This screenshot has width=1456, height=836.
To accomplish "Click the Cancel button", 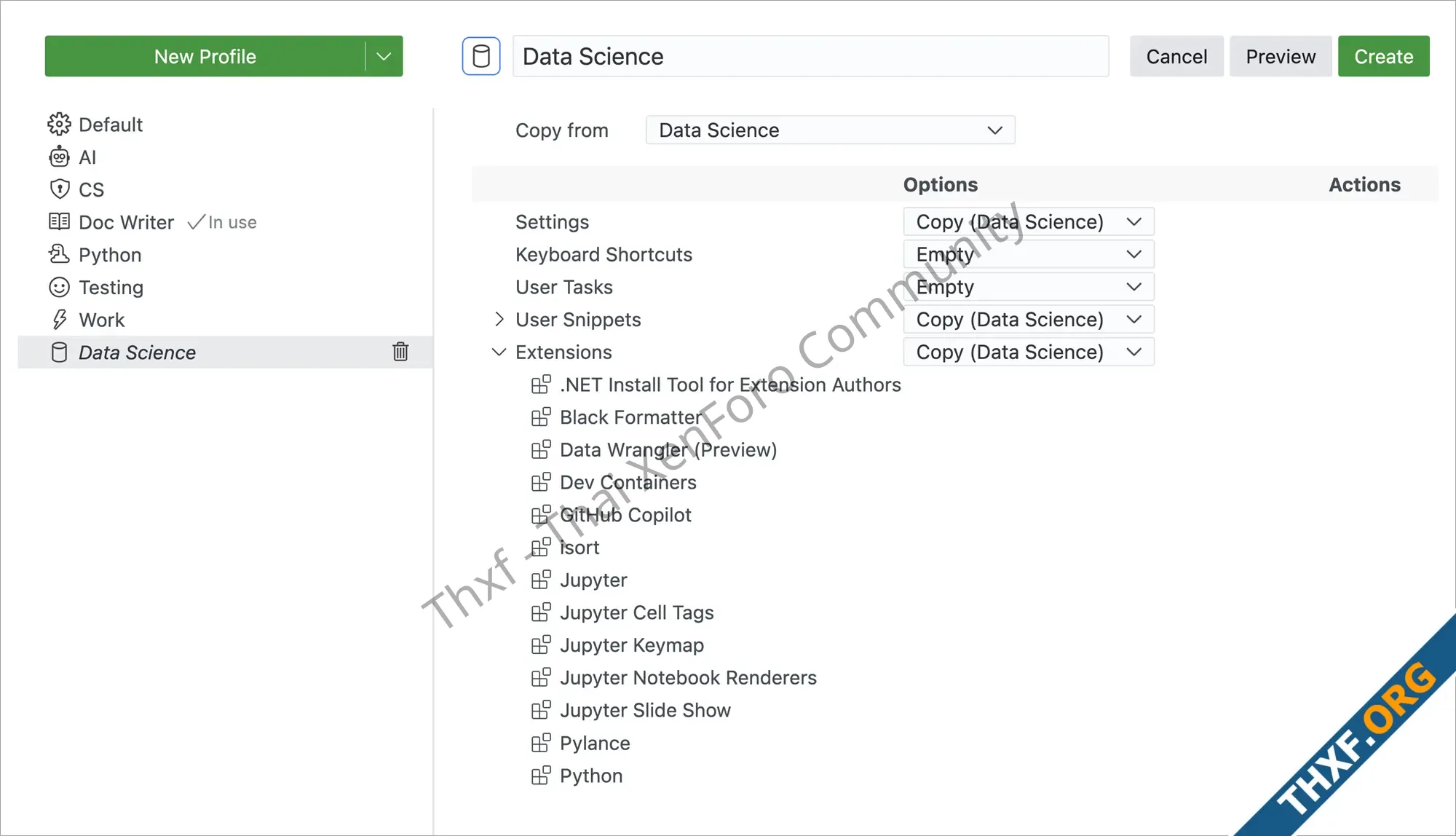I will [x=1176, y=56].
